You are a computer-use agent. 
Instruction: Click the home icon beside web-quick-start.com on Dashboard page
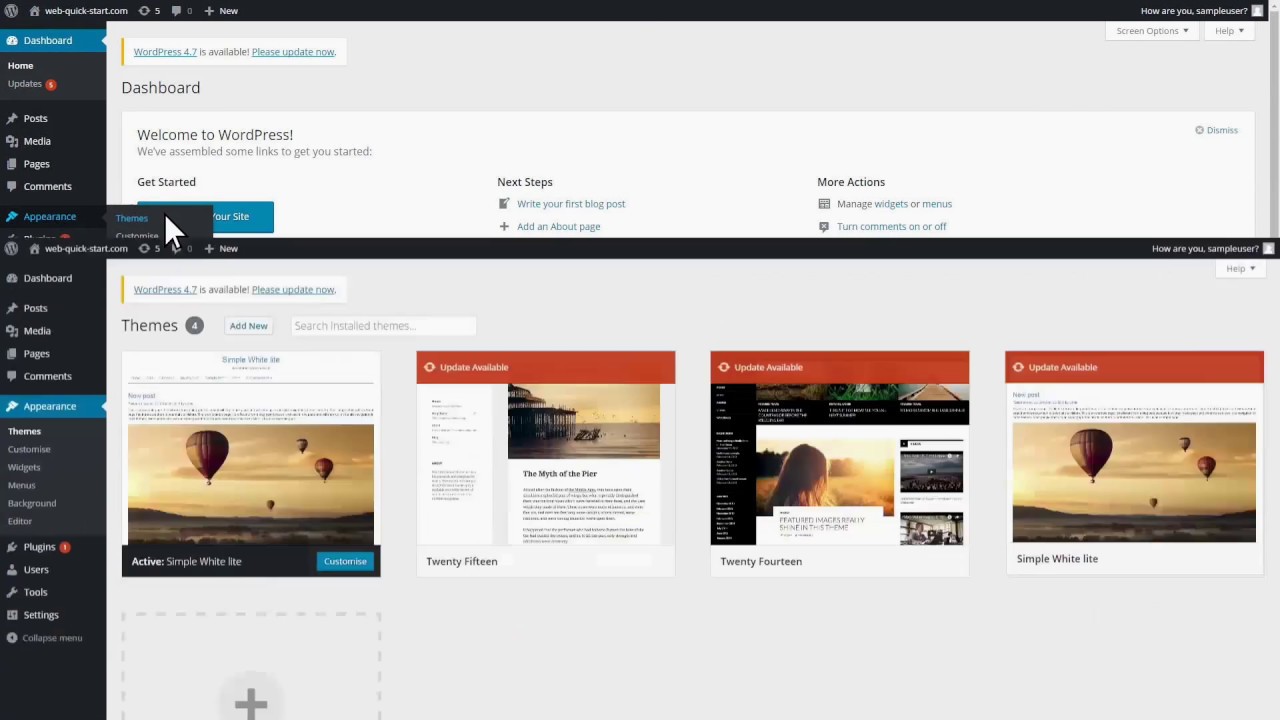pyautogui.click(x=35, y=11)
